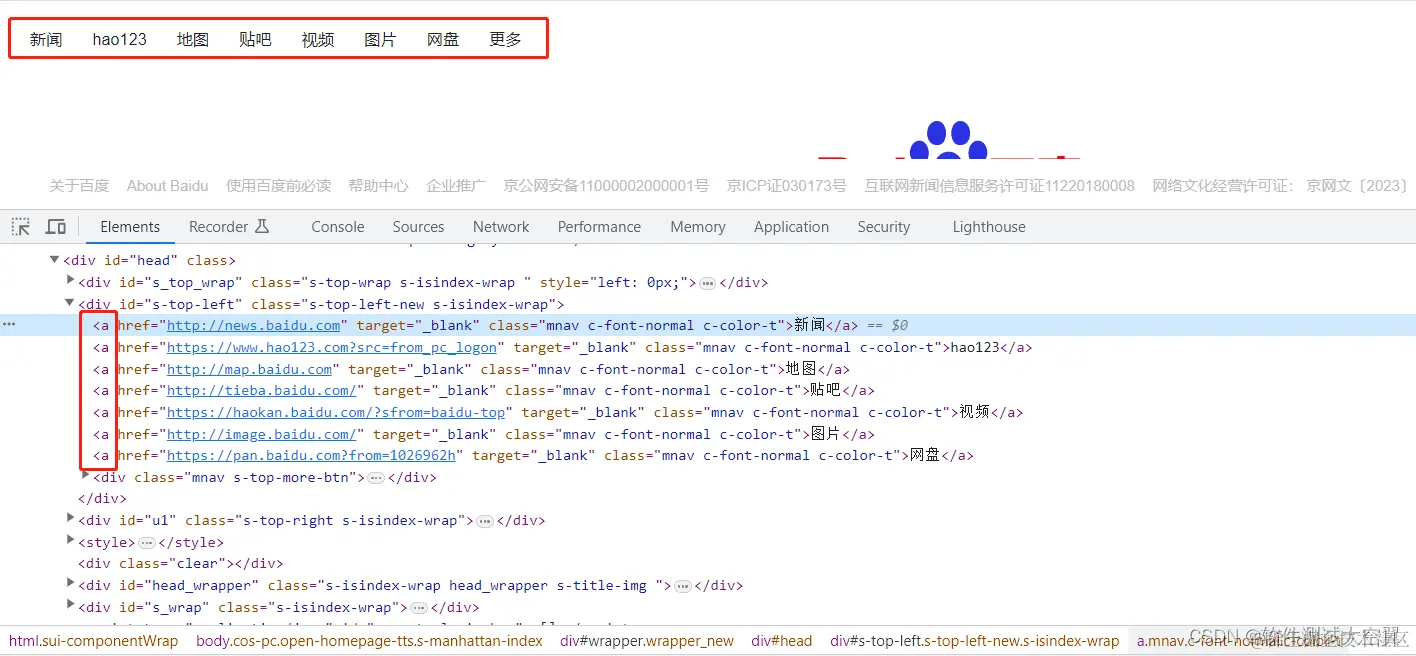
Task: Click the http://tieba.baidu.com/ href in DOM
Action: 262,390
